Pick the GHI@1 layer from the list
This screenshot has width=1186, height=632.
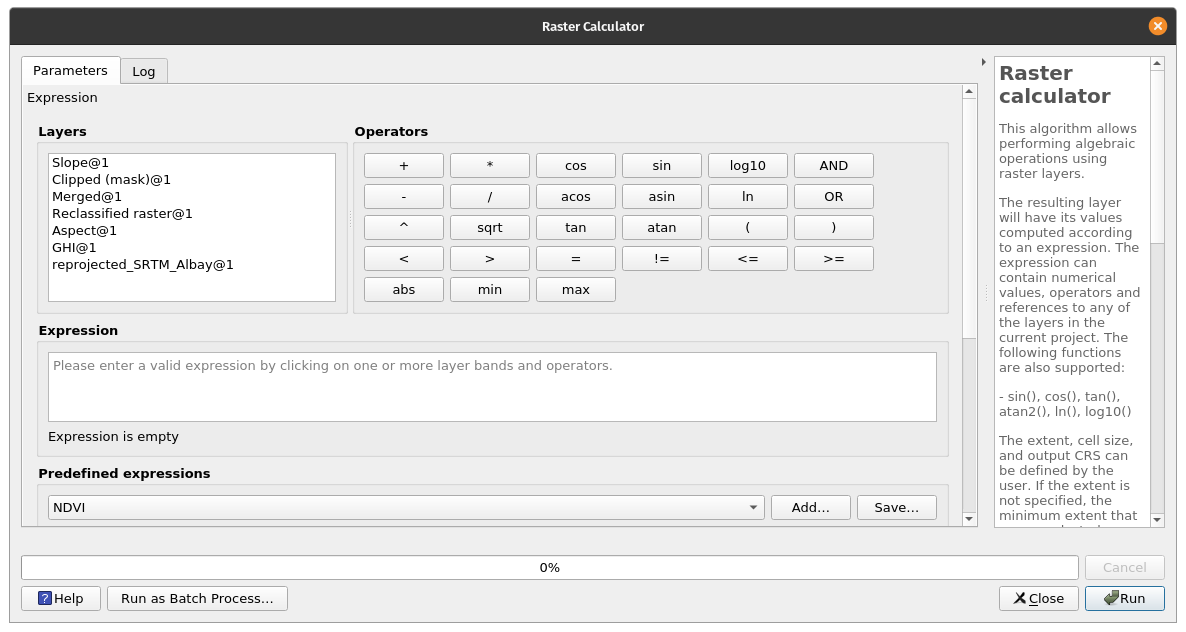[74, 247]
